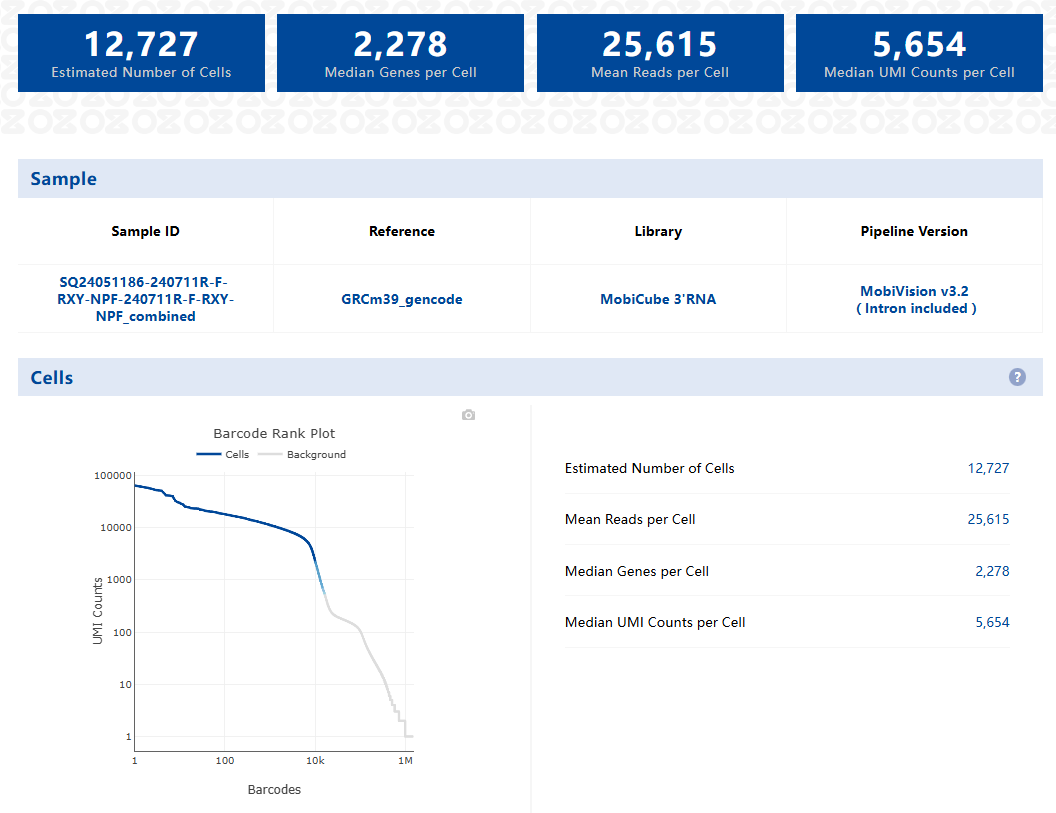This screenshot has width=1056, height=813.
Task: Click the Barcode Rank Plot title
Action: (x=274, y=433)
